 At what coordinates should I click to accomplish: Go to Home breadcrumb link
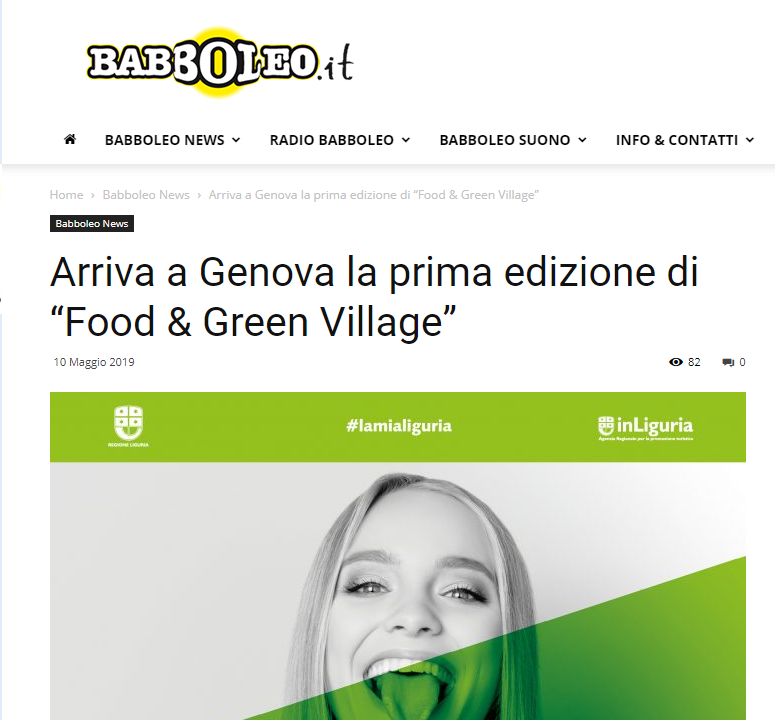[66, 195]
